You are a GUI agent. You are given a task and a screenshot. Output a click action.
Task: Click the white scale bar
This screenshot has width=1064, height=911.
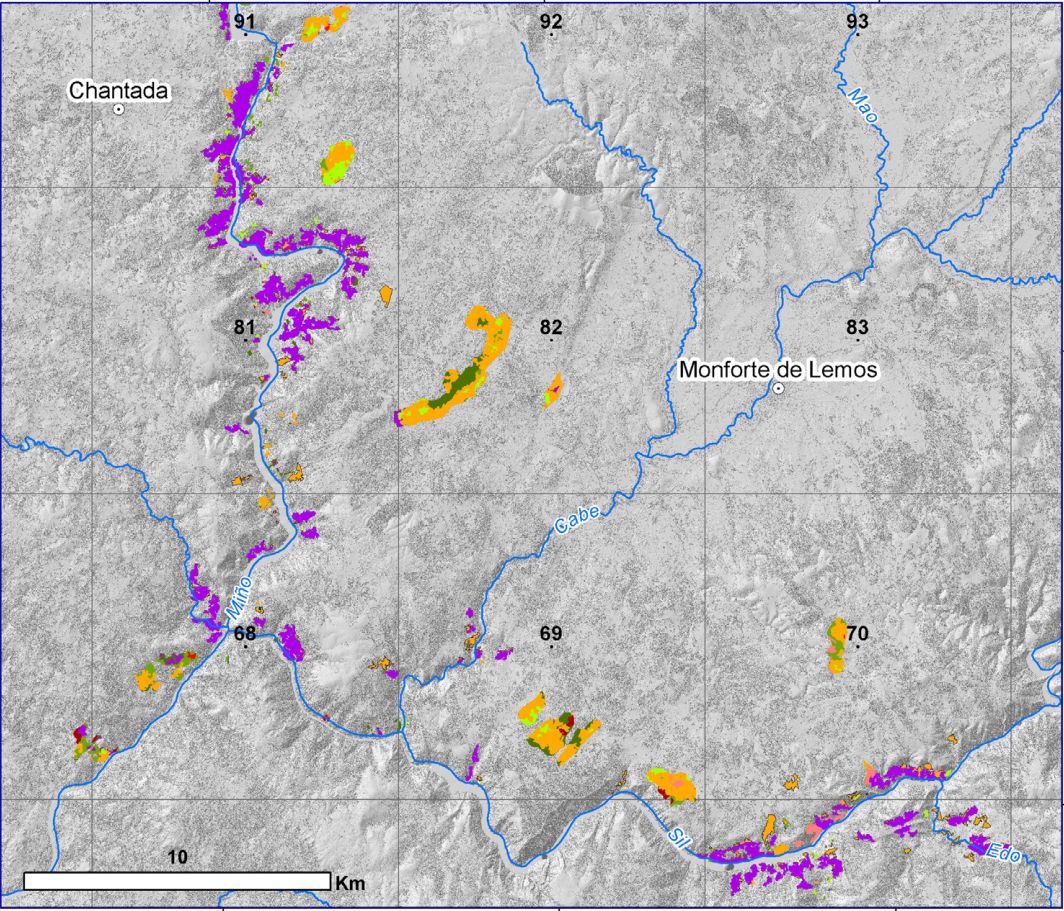[x=177, y=881]
